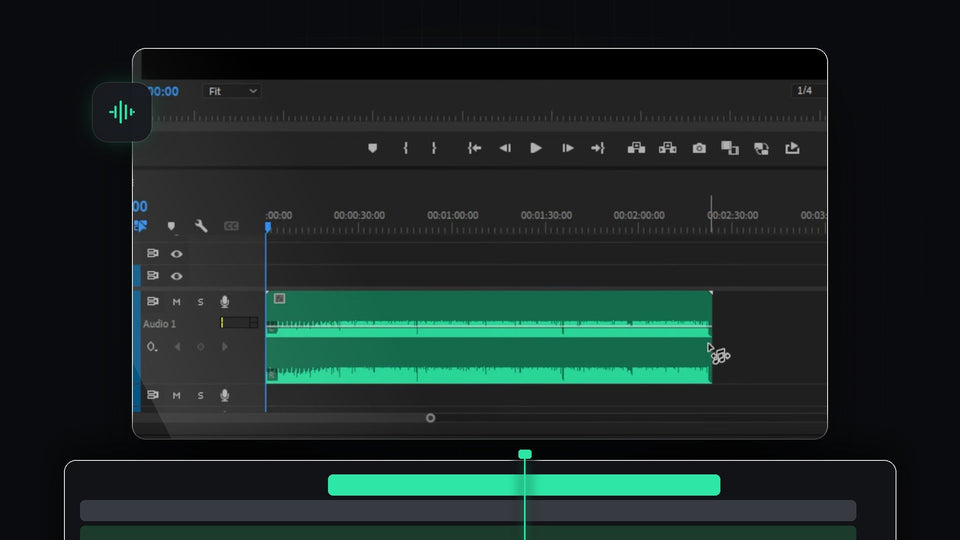
Task: Click the 00:01:00:00 mark on the time ruler
Action: (x=452, y=216)
